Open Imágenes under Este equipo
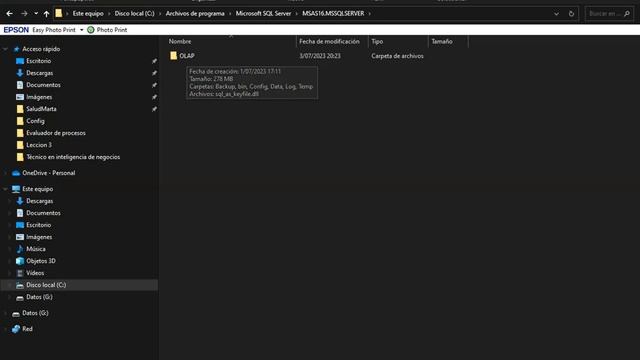 39,237
